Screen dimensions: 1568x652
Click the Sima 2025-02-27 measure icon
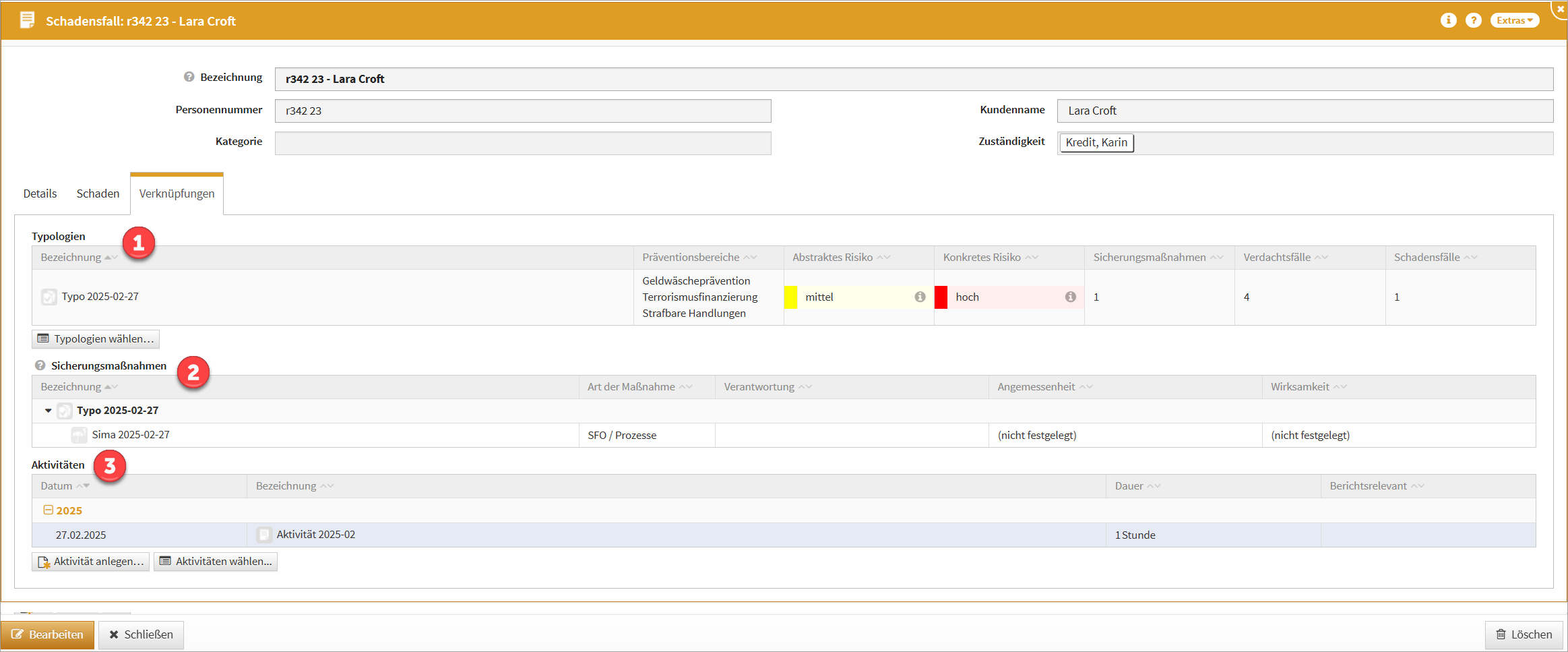[x=80, y=435]
